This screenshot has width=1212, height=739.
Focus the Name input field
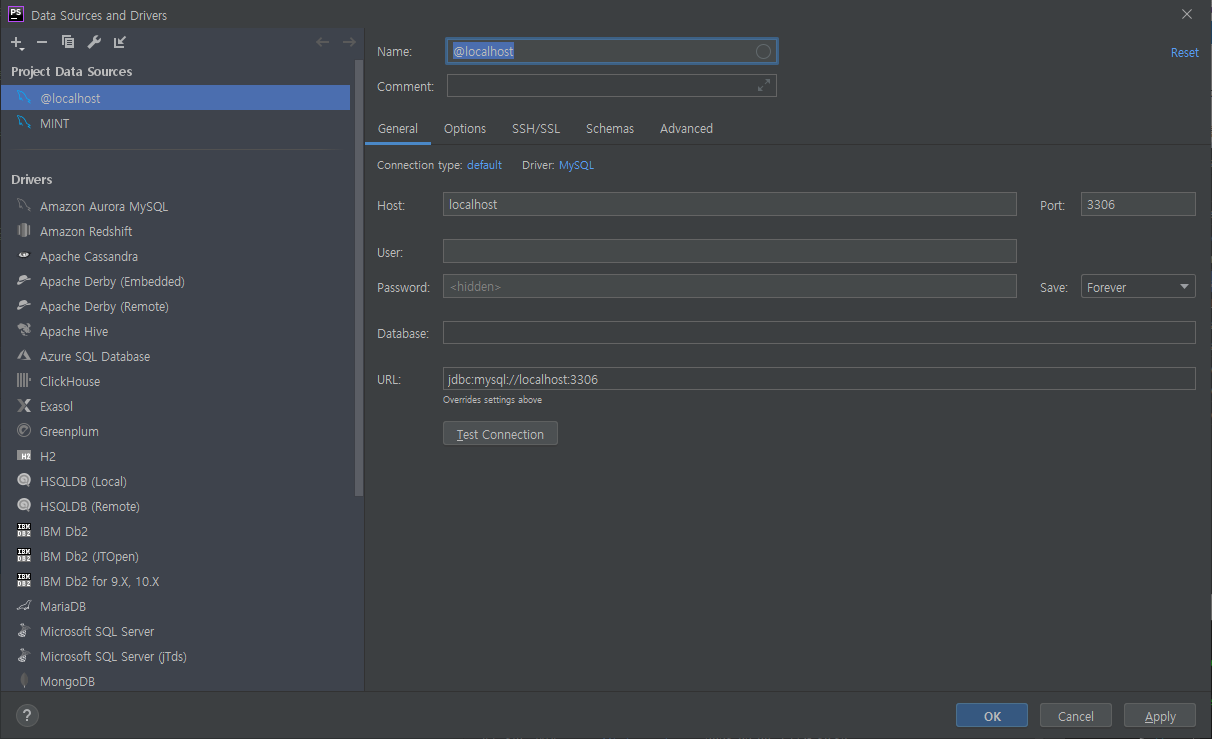coord(612,51)
